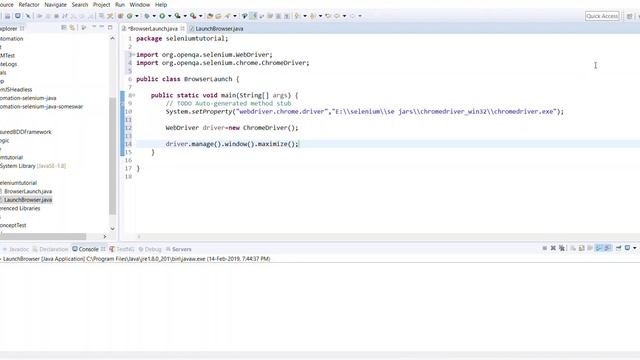Navigate Forward in editor history

click(x=352, y=16)
